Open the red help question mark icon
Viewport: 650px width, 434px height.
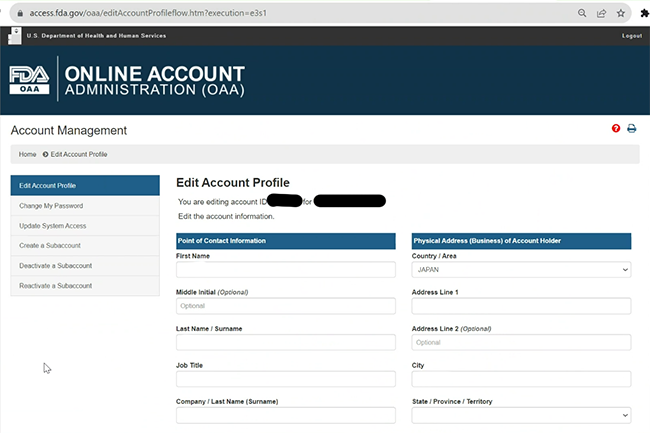point(616,129)
